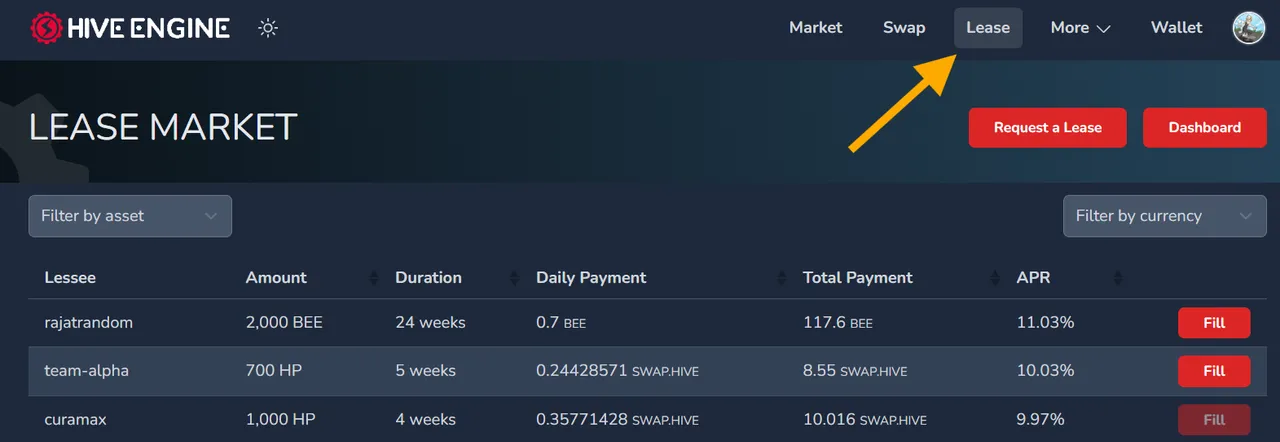
Task: Open the Filter by currency dropdown
Action: click(x=1165, y=216)
